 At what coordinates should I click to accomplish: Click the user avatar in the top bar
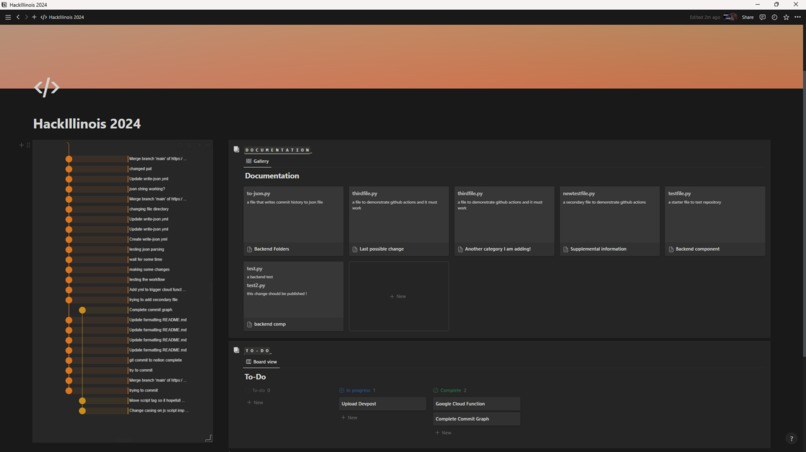(x=730, y=17)
